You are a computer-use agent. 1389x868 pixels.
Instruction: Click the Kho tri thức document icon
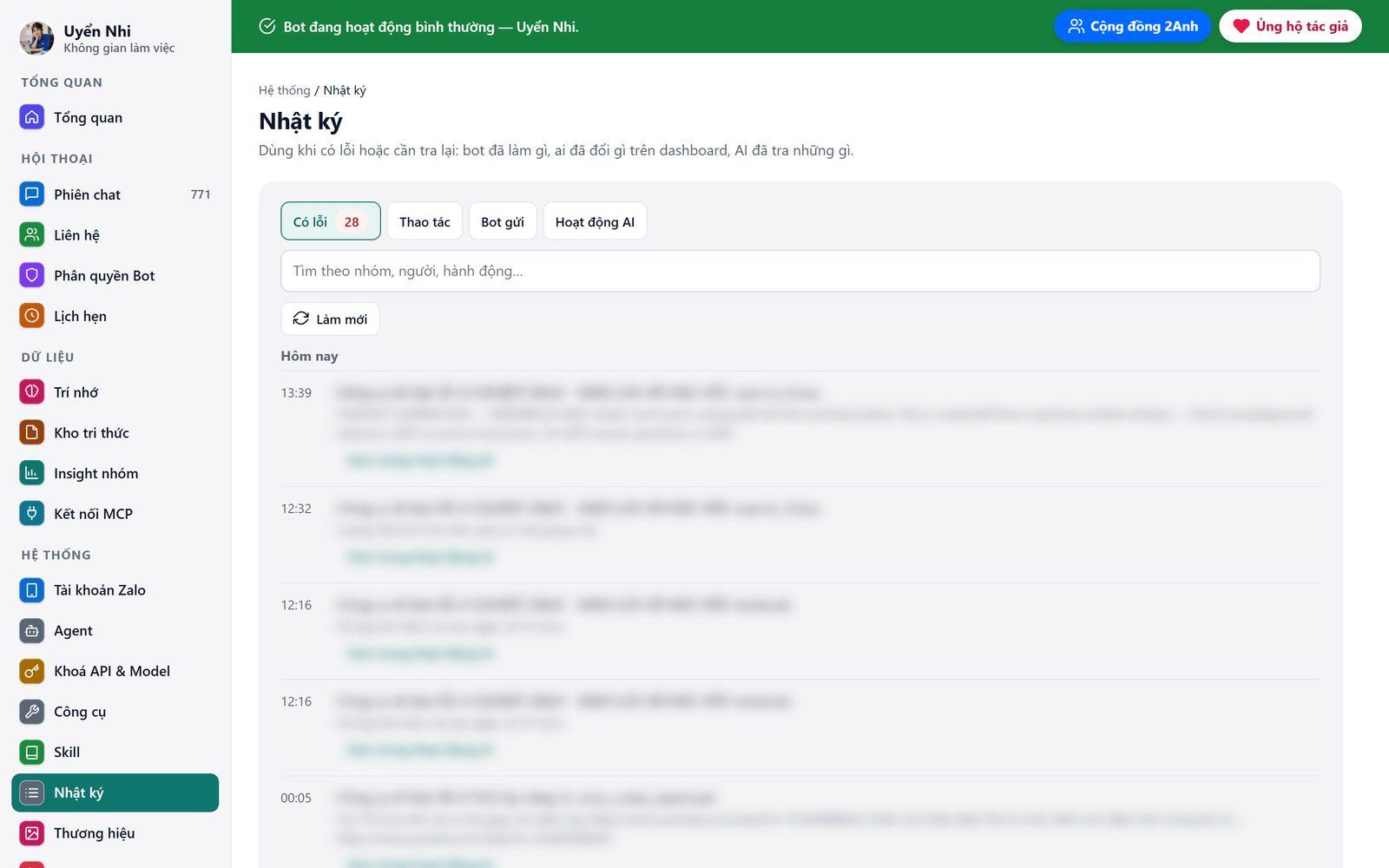pos(32,432)
